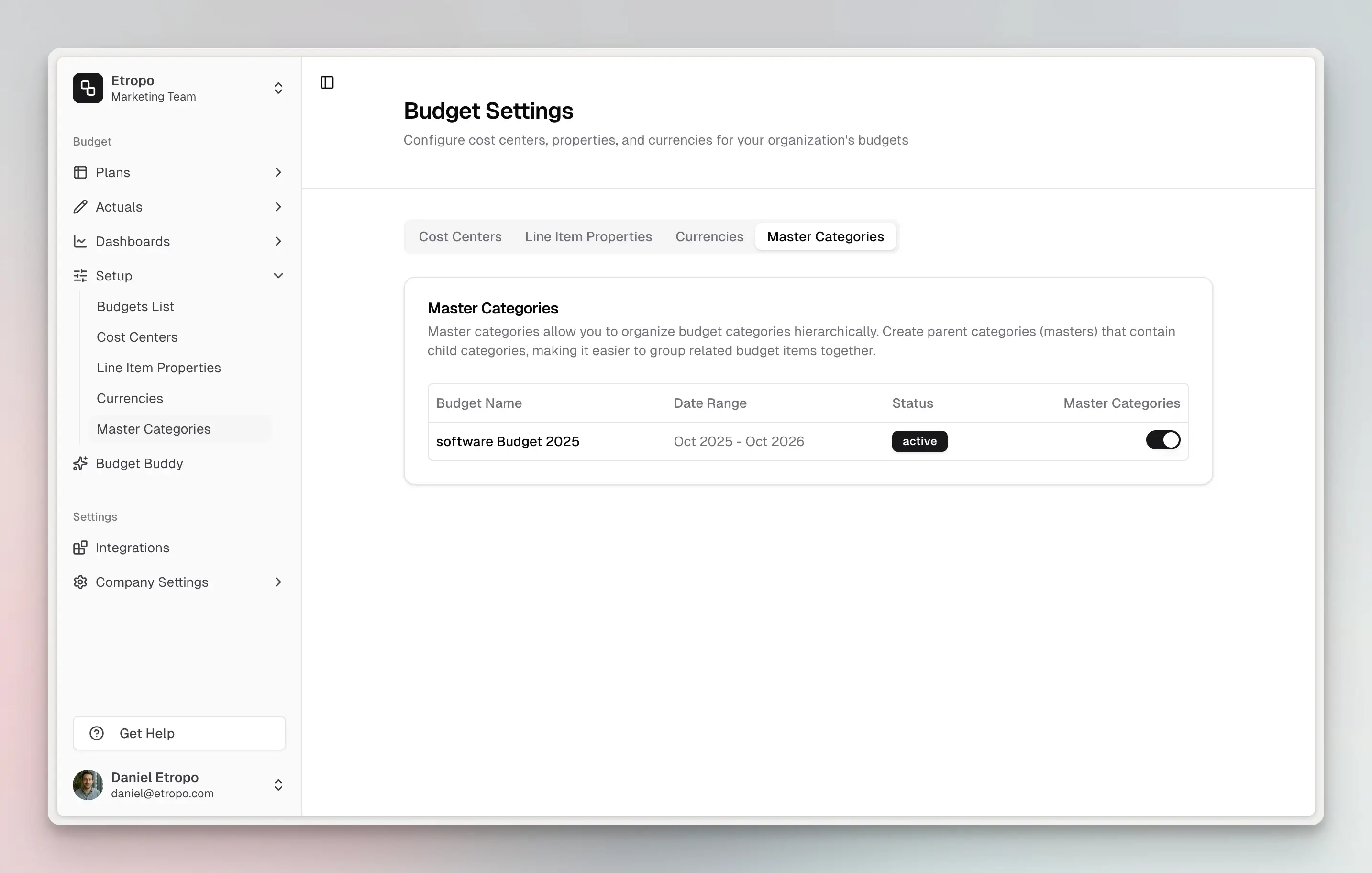
Task: Open the user account menu arrows
Action: [278, 785]
